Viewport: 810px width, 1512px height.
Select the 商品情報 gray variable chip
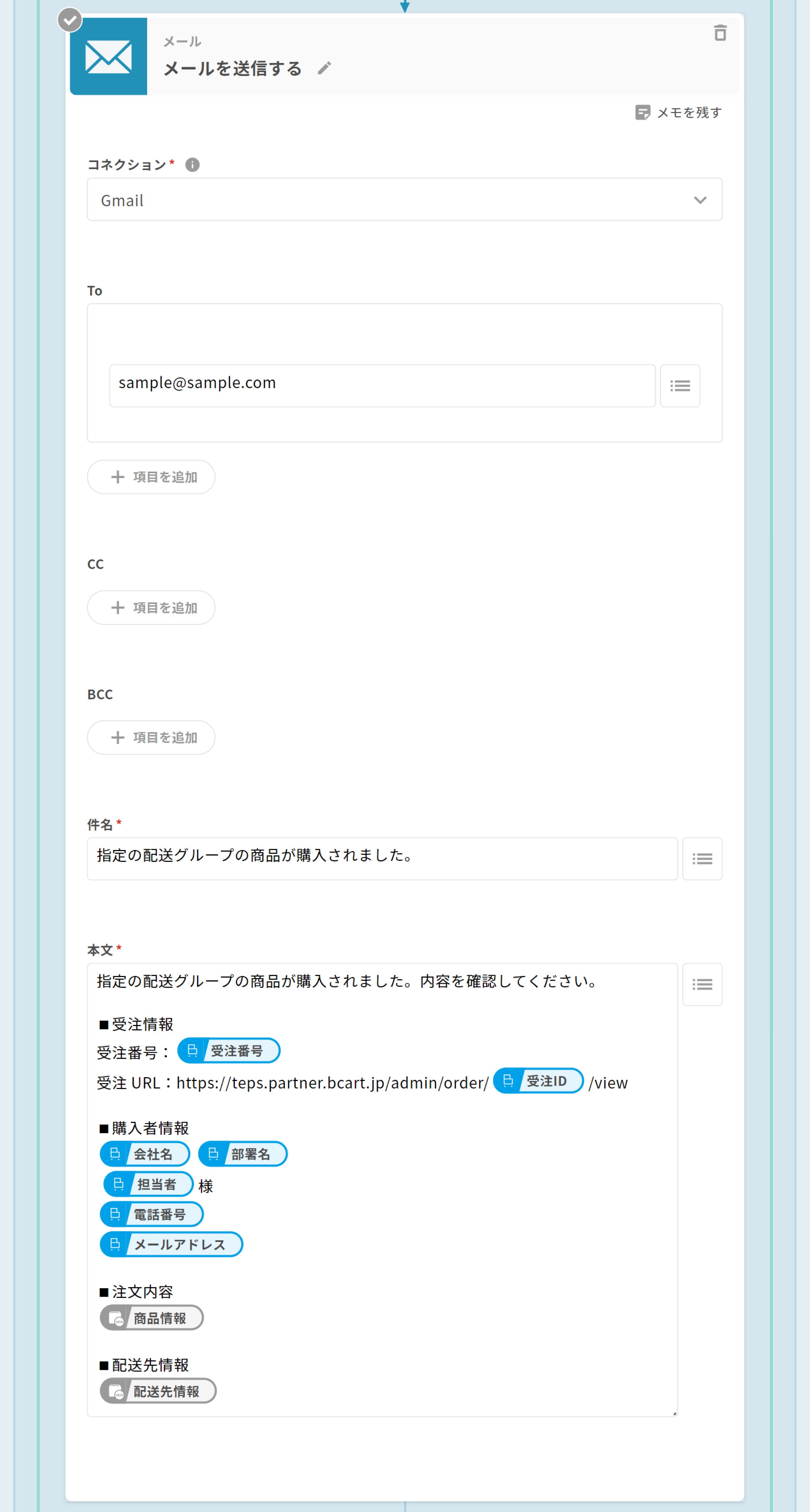pos(152,1318)
